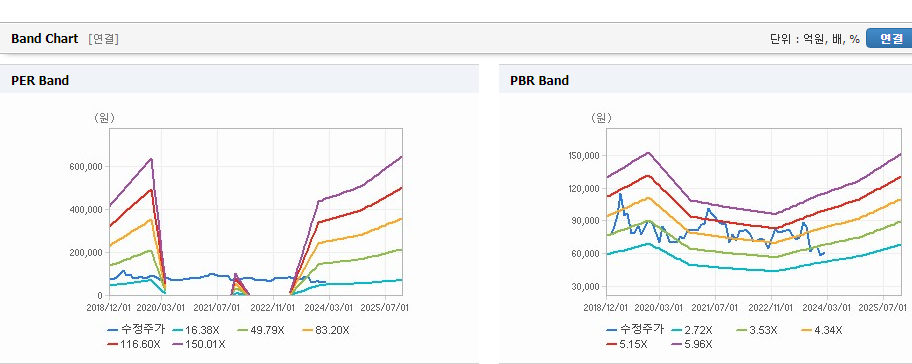The height and width of the screenshot is (364, 912).
Task: Click 2024/03/01 date under PBR Band chart
Action: click(x=828, y=307)
